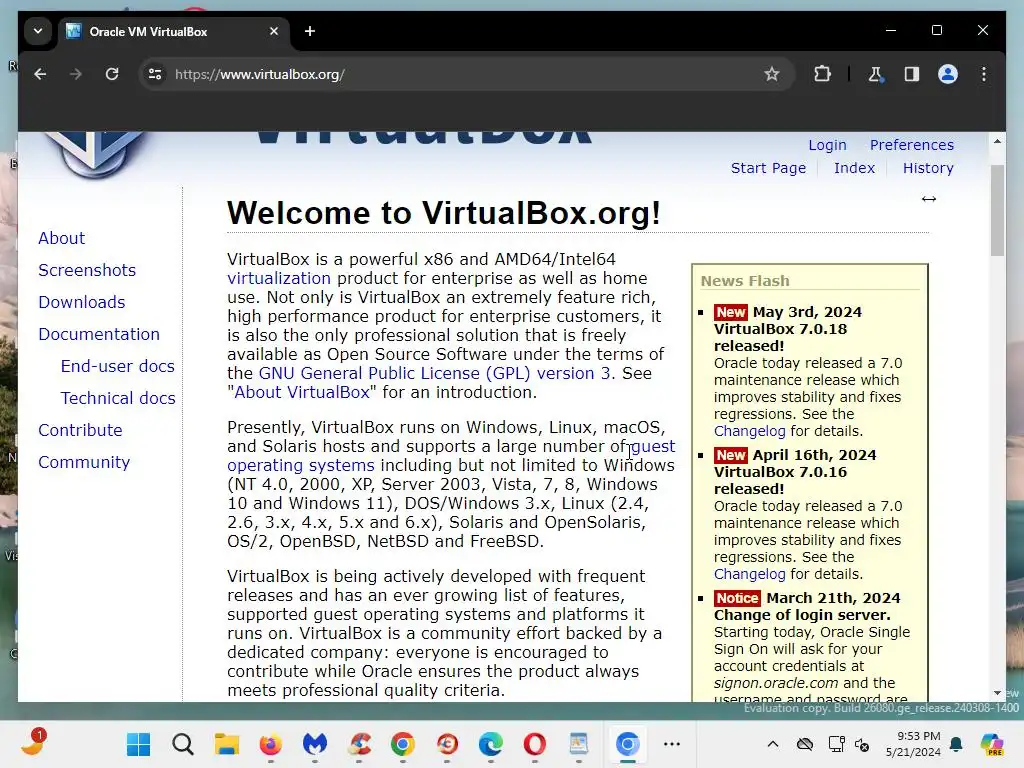Open Copilot preview icon in taskbar

992,744
